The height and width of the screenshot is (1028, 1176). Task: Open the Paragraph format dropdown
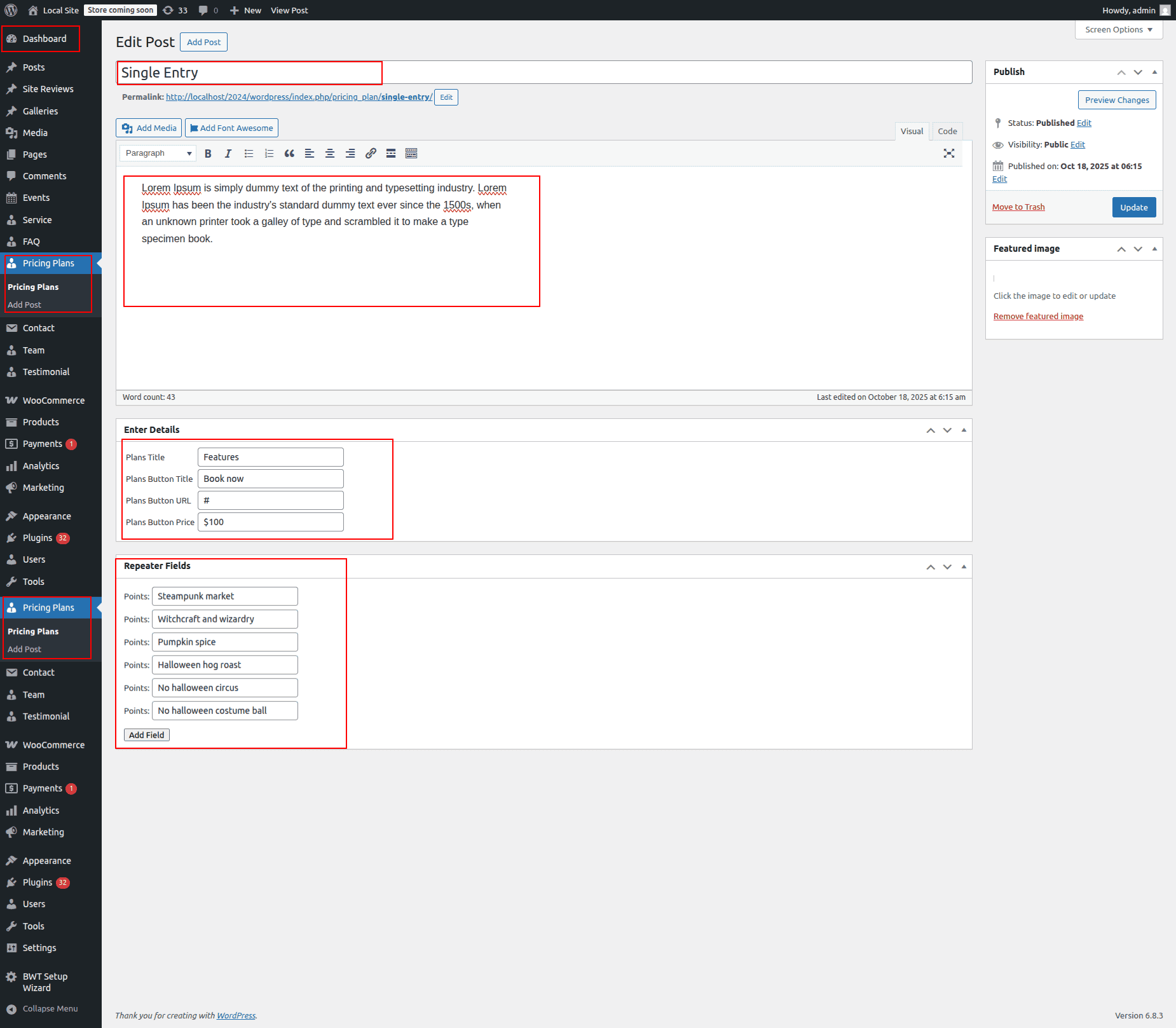(x=158, y=153)
